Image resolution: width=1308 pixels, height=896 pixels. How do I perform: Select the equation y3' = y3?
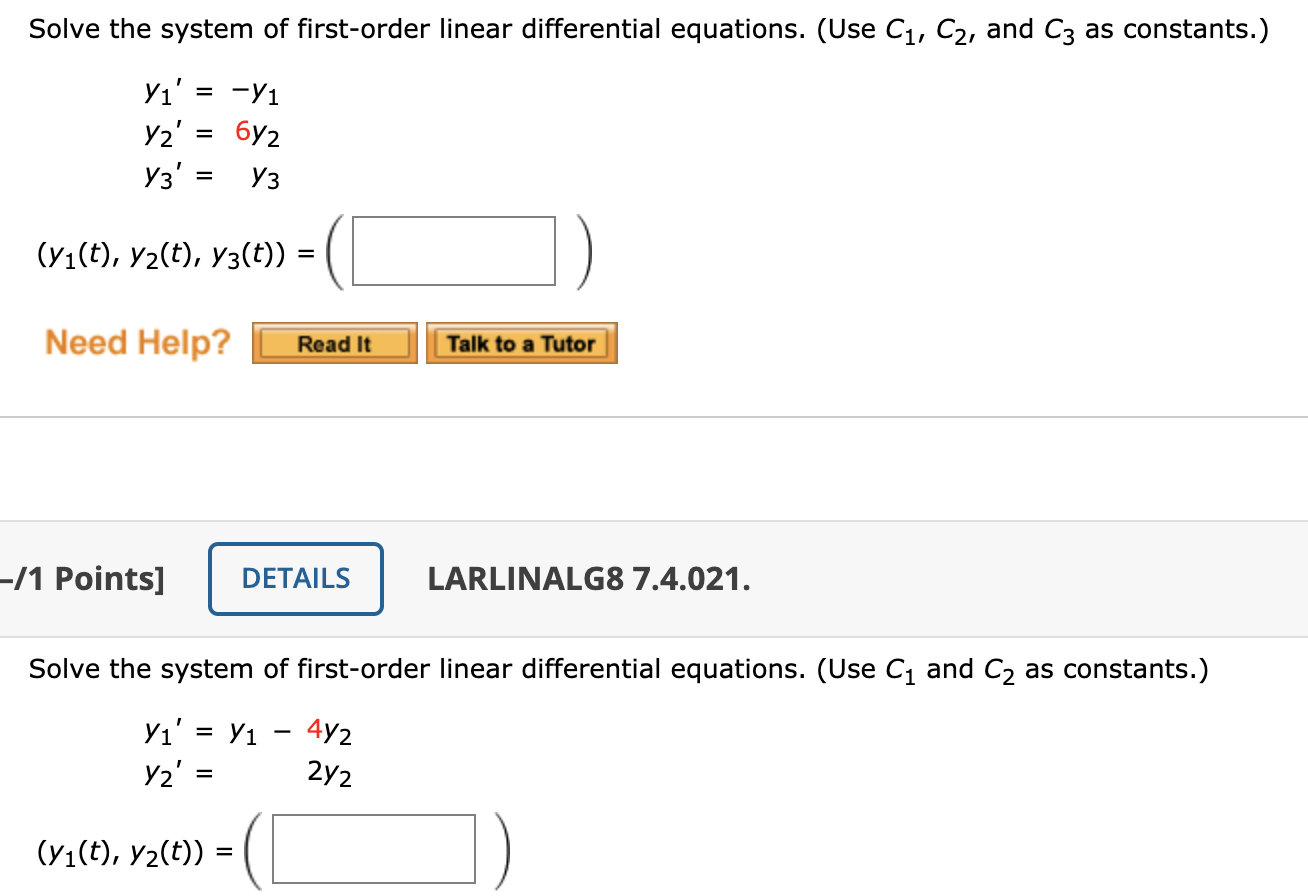coord(212,176)
